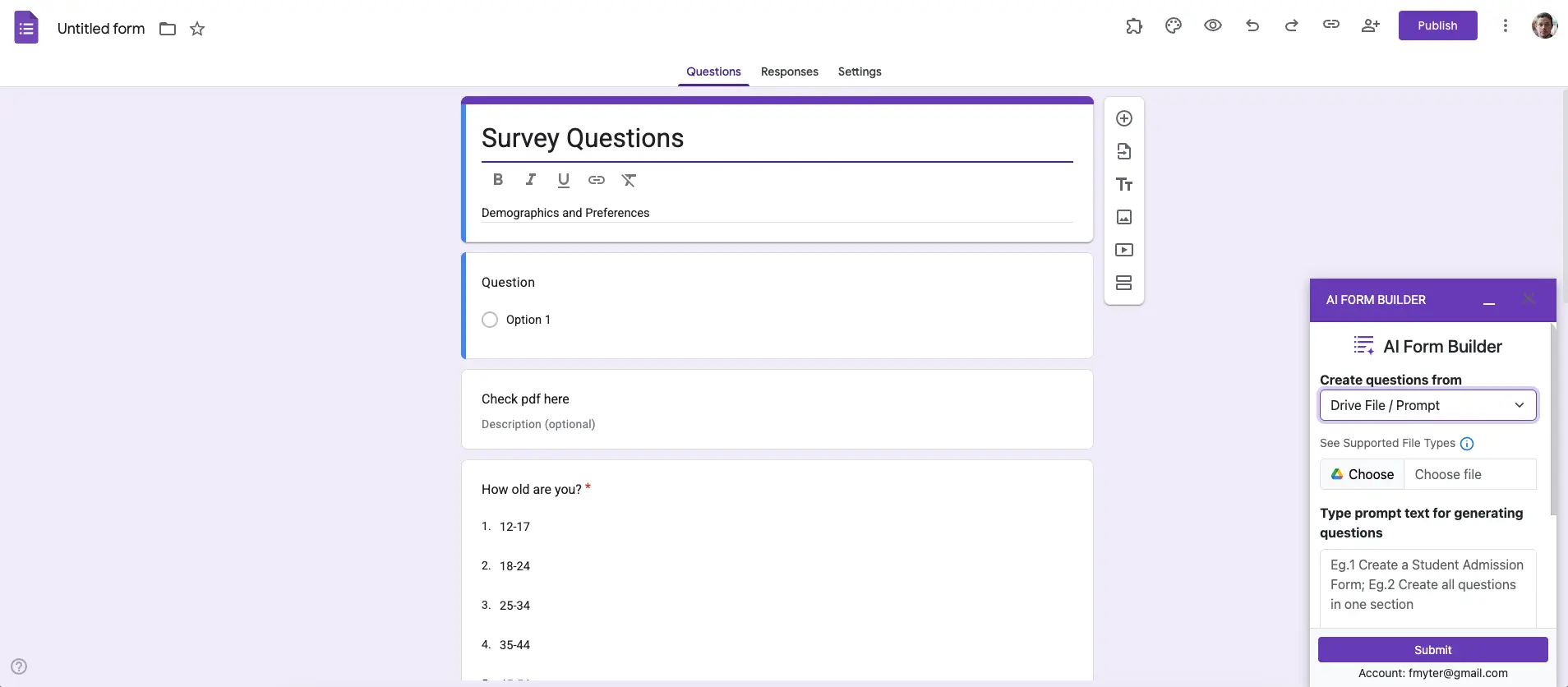This screenshot has height=687, width=1568.
Task: Import questions from another form
Action: point(1124,151)
